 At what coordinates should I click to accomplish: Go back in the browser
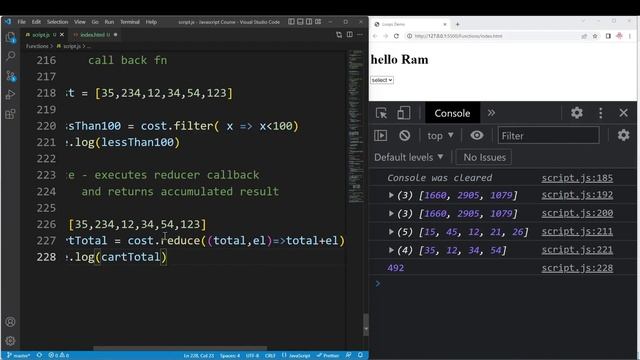(x=375, y=36)
